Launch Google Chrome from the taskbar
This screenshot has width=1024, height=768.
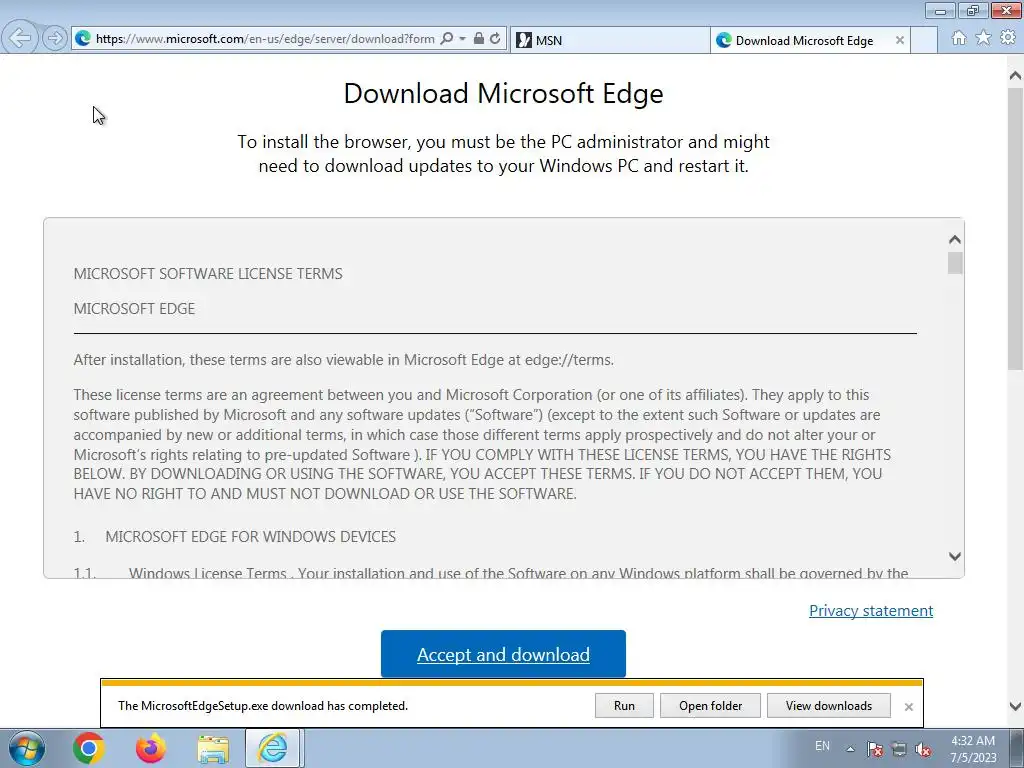pos(89,748)
